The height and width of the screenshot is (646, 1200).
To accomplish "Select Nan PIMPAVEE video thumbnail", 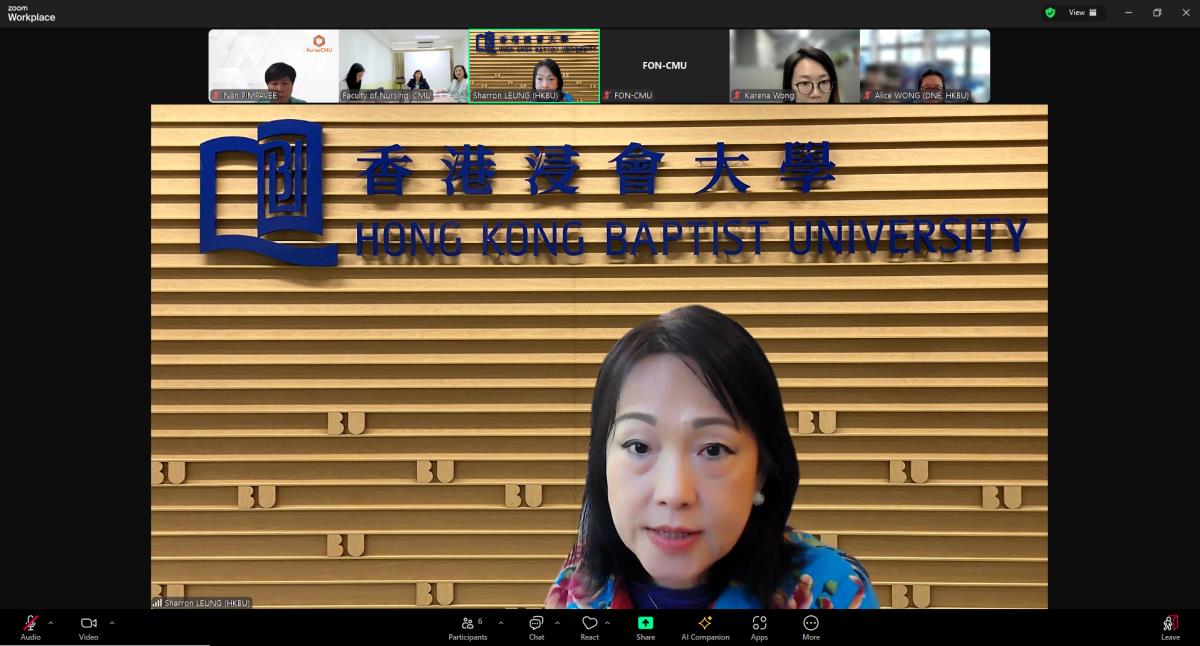I will pyautogui.click(x=274, y=66).
